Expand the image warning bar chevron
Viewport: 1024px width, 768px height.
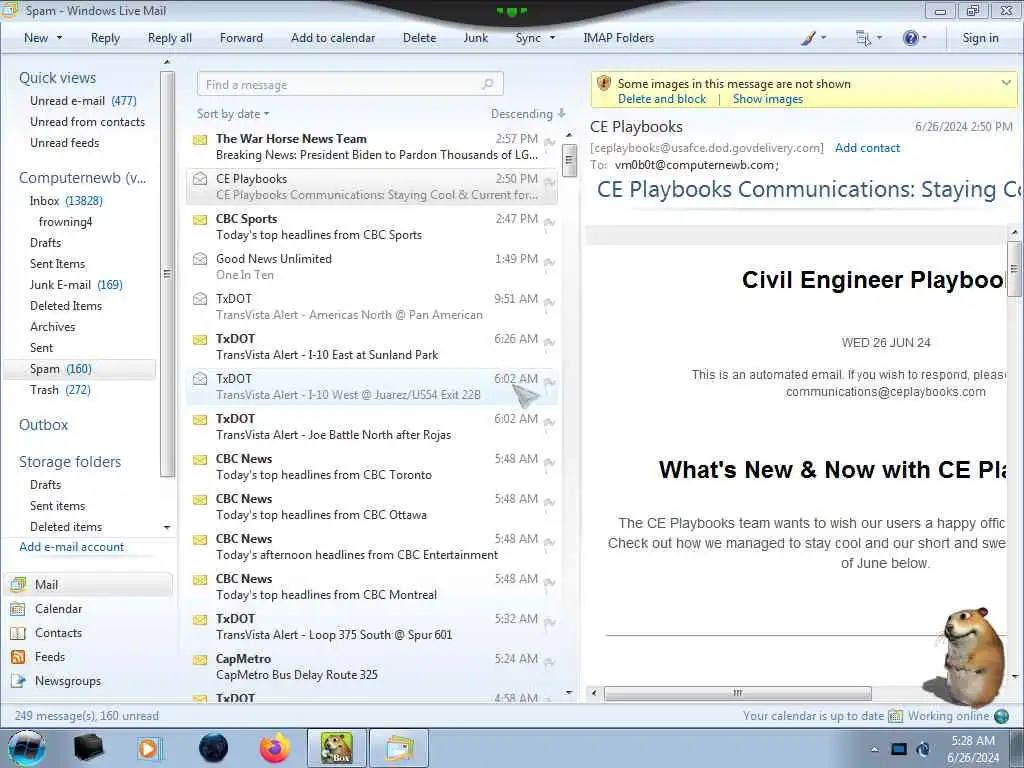point(1006,83)
